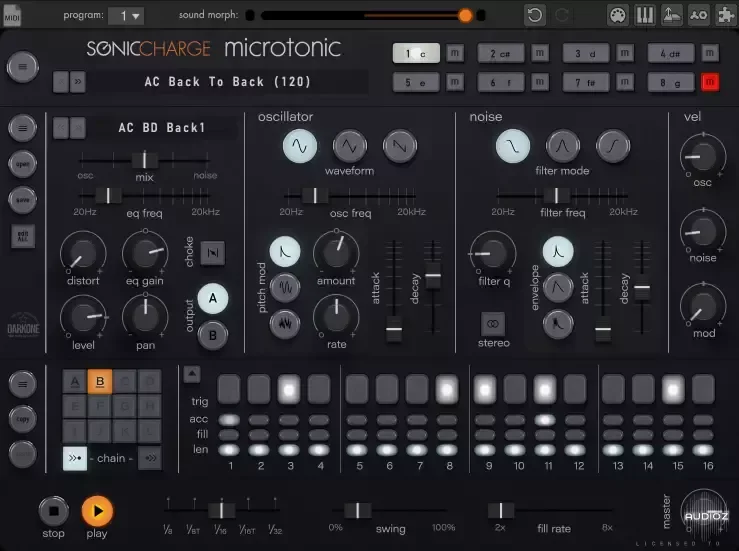Select band-pass noise filter mode

click(x=563, y=146)
